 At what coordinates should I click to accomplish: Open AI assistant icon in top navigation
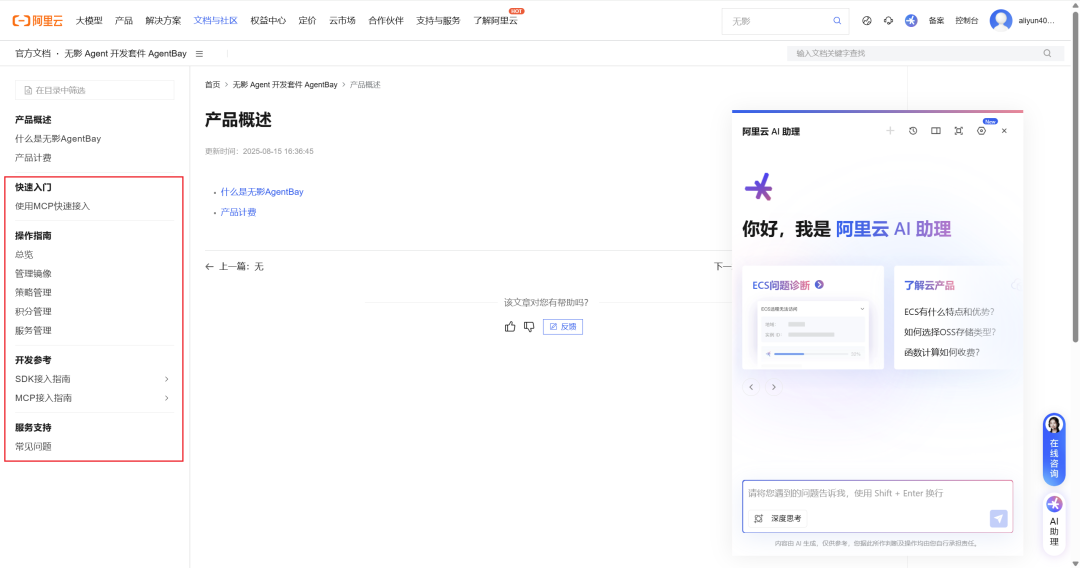(x=911, y=21)
